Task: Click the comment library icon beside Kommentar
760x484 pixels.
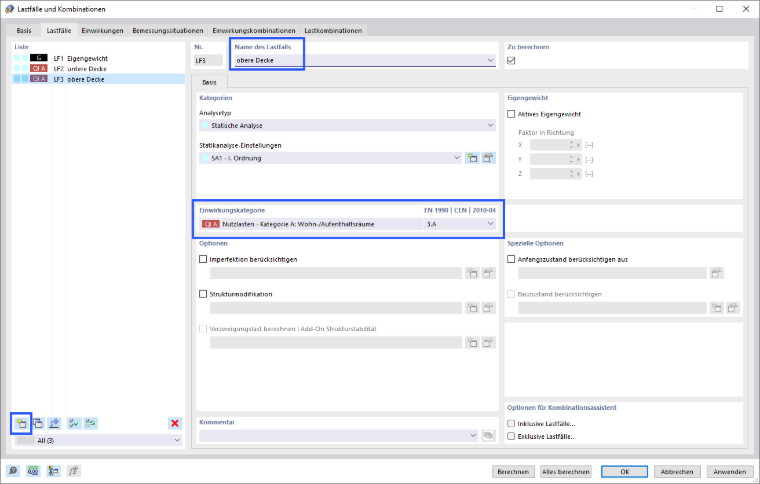Action: point(488,436)
